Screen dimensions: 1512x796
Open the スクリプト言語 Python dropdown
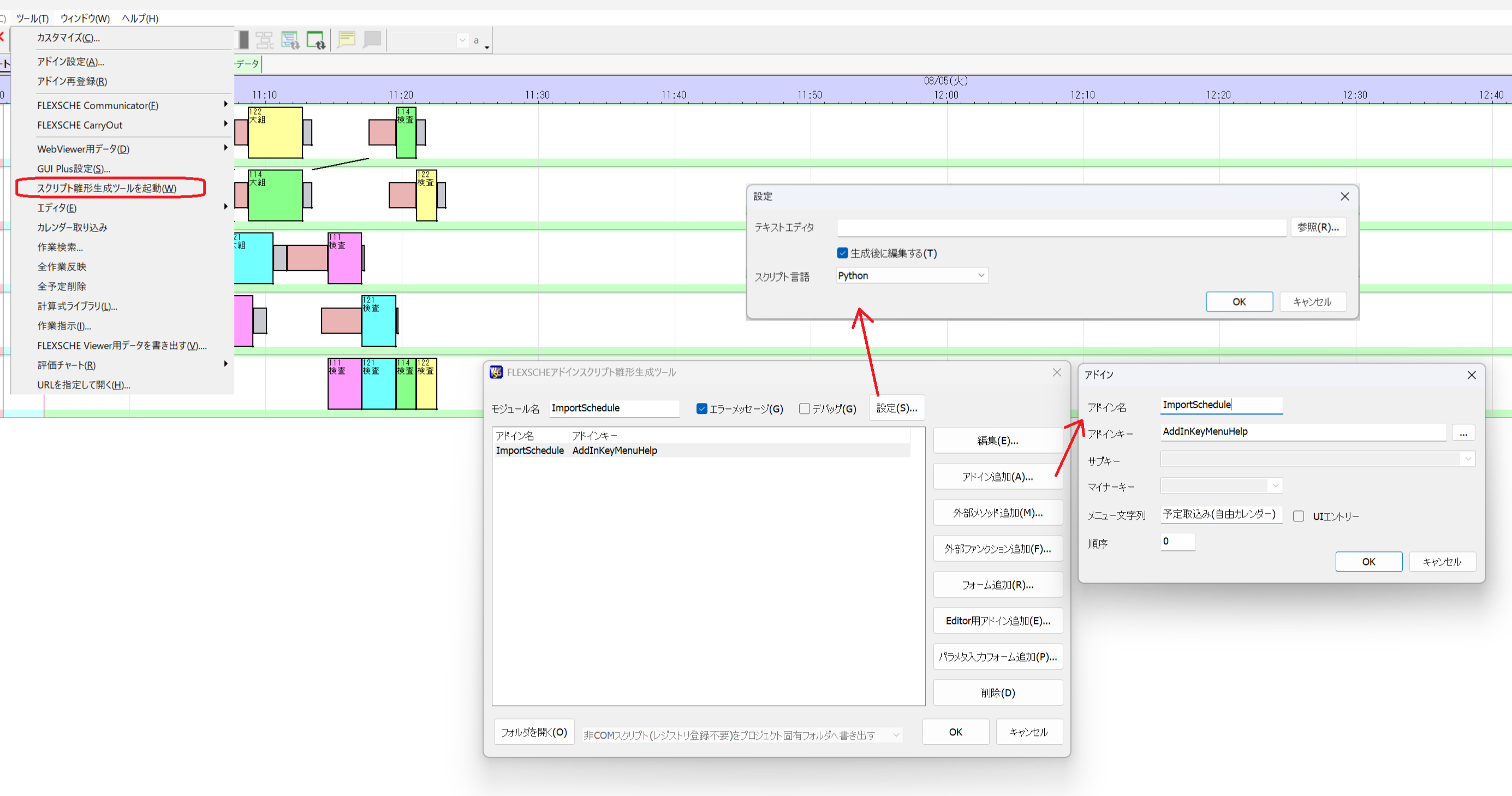point(912,275)
